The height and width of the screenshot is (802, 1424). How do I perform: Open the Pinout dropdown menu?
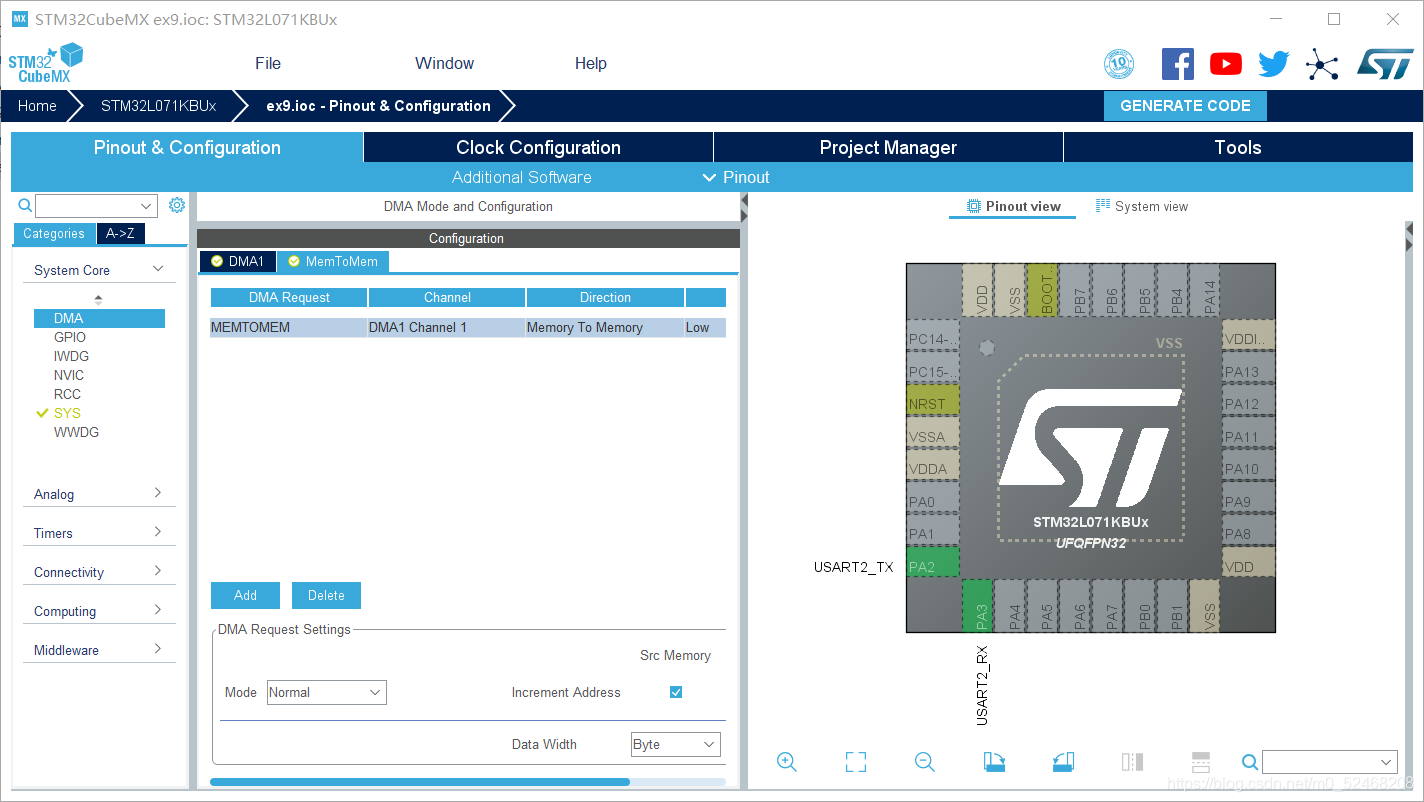click(736, 177)
